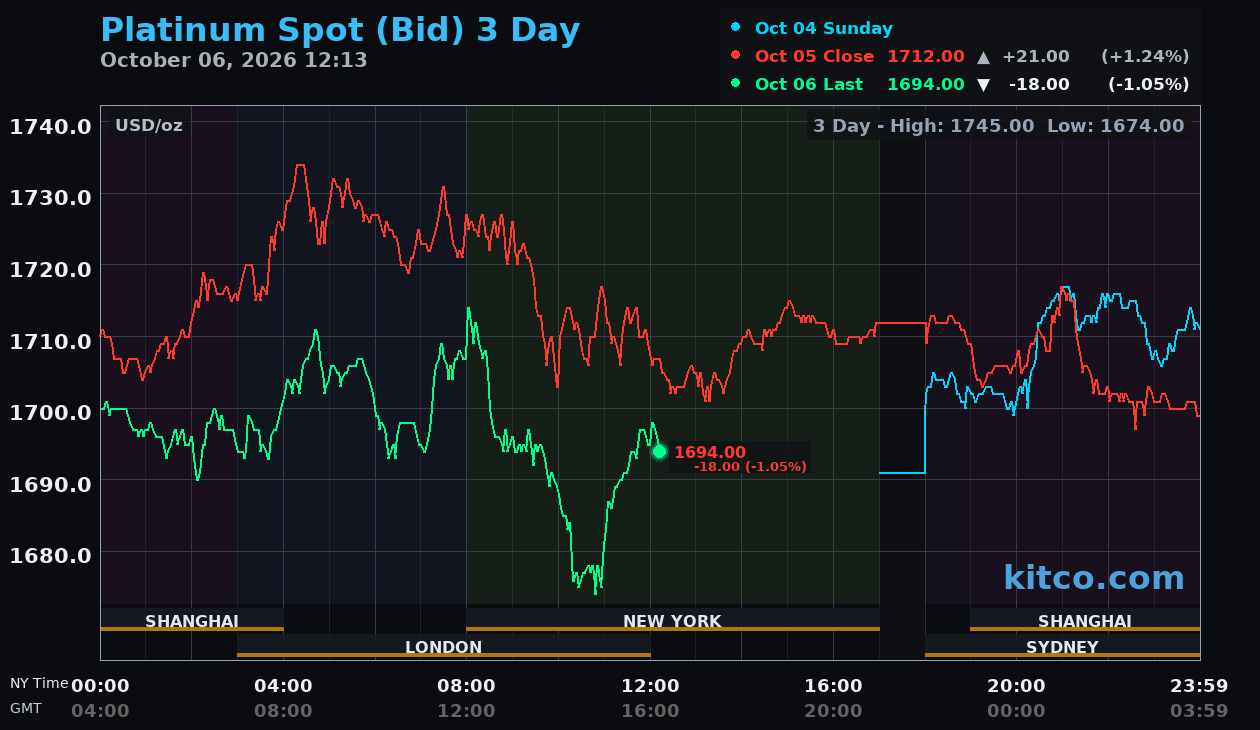Click the date 'October 06, 2026 12:13'
The image size is (1260, 730).
[234, 60]
